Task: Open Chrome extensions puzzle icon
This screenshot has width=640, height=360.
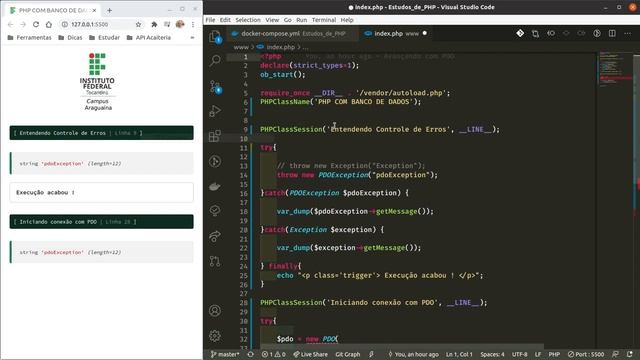Action: tap(154, 24)
